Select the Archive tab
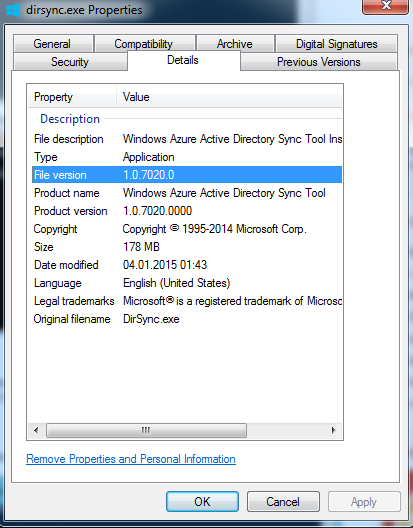This screenshot has height=528, width=413. [x=235, y=44]
